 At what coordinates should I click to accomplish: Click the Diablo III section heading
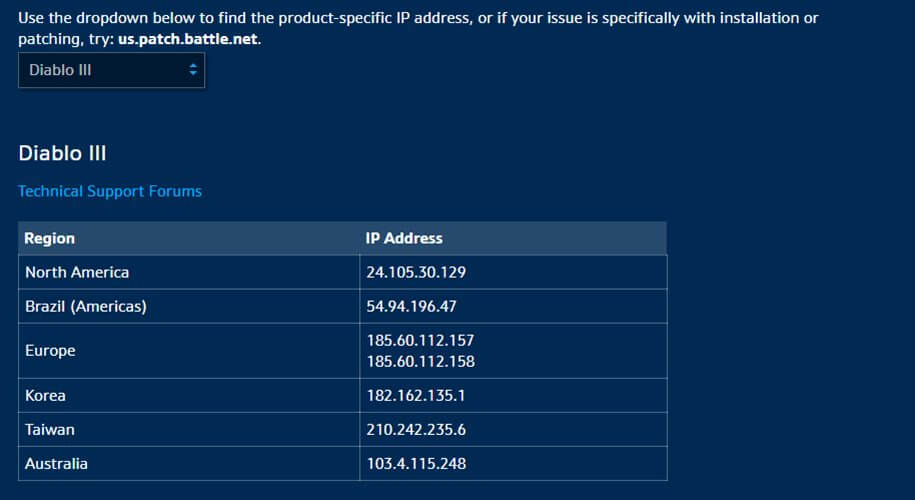[x=62, y=153]
